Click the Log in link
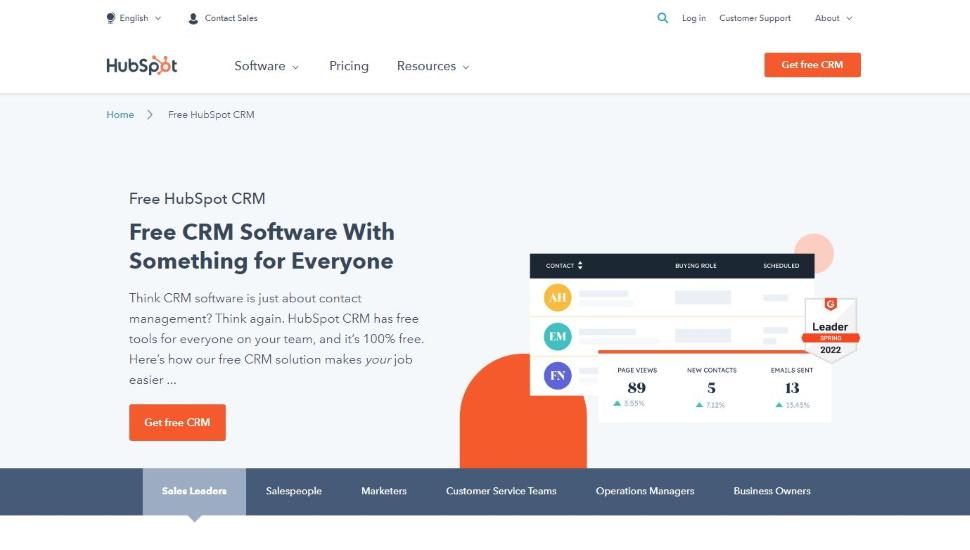 point(693,18)
